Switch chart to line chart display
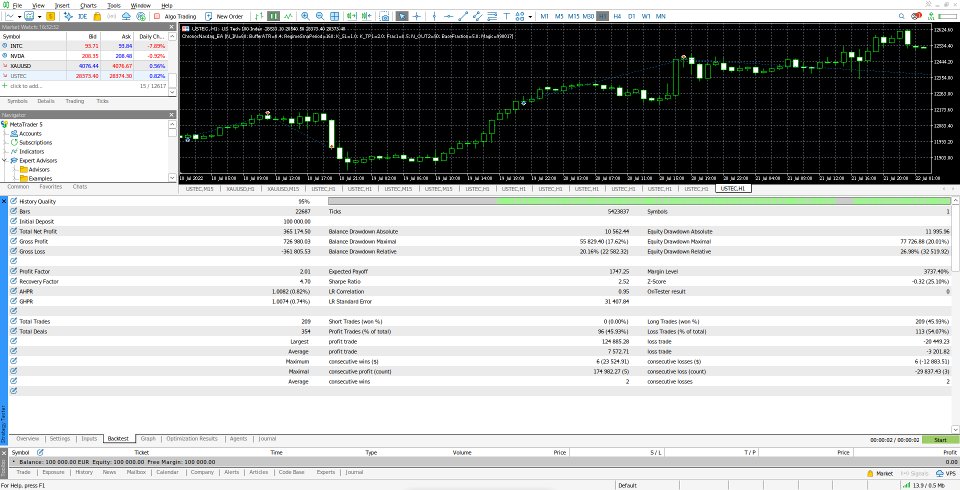Viewport: 960px width, 490px height. 288,17
